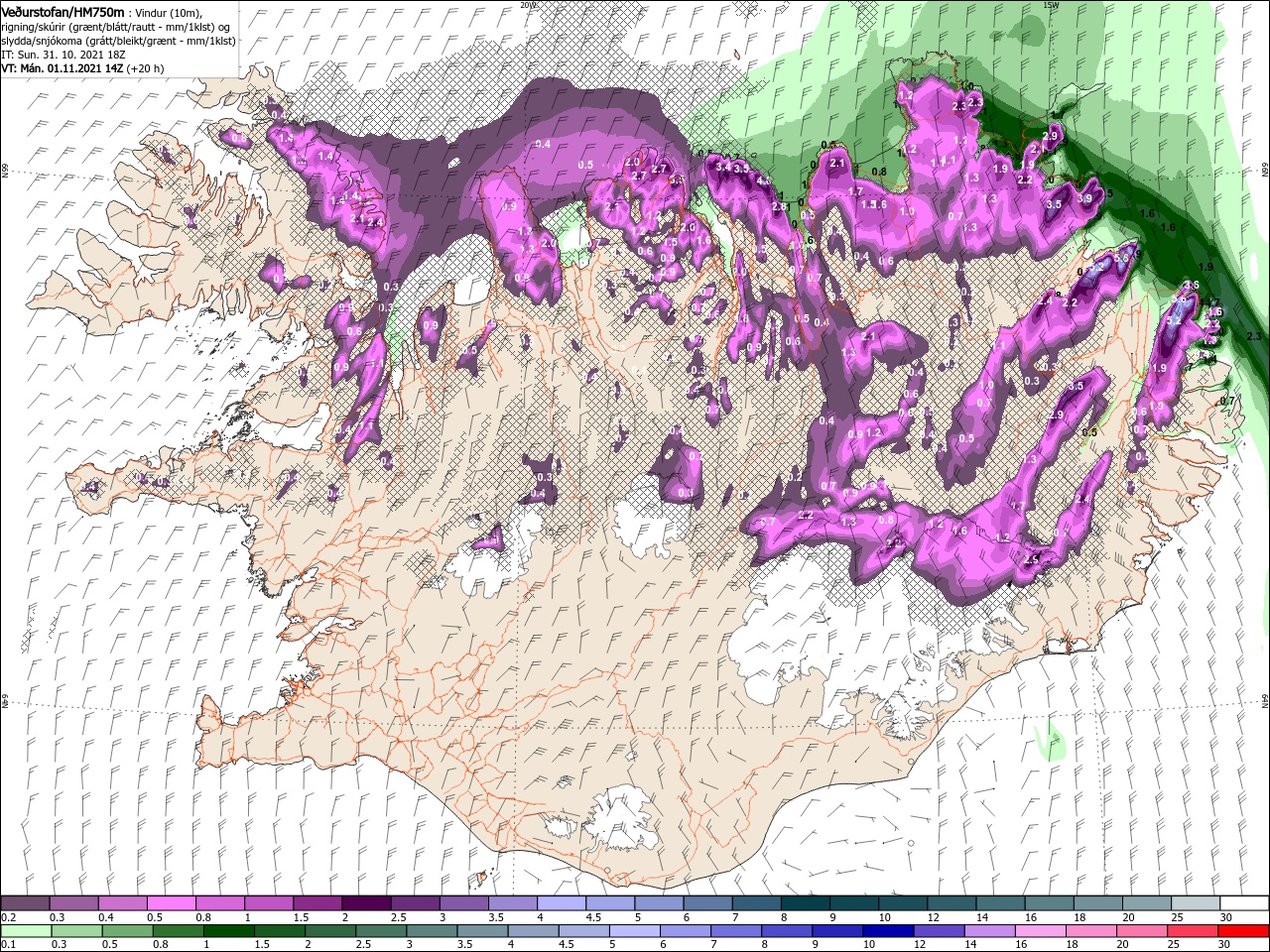This screenshot has height=952, width=1270.
Task: Pick top legend swatch between 18 and 20
Action: pos(1097,903)
